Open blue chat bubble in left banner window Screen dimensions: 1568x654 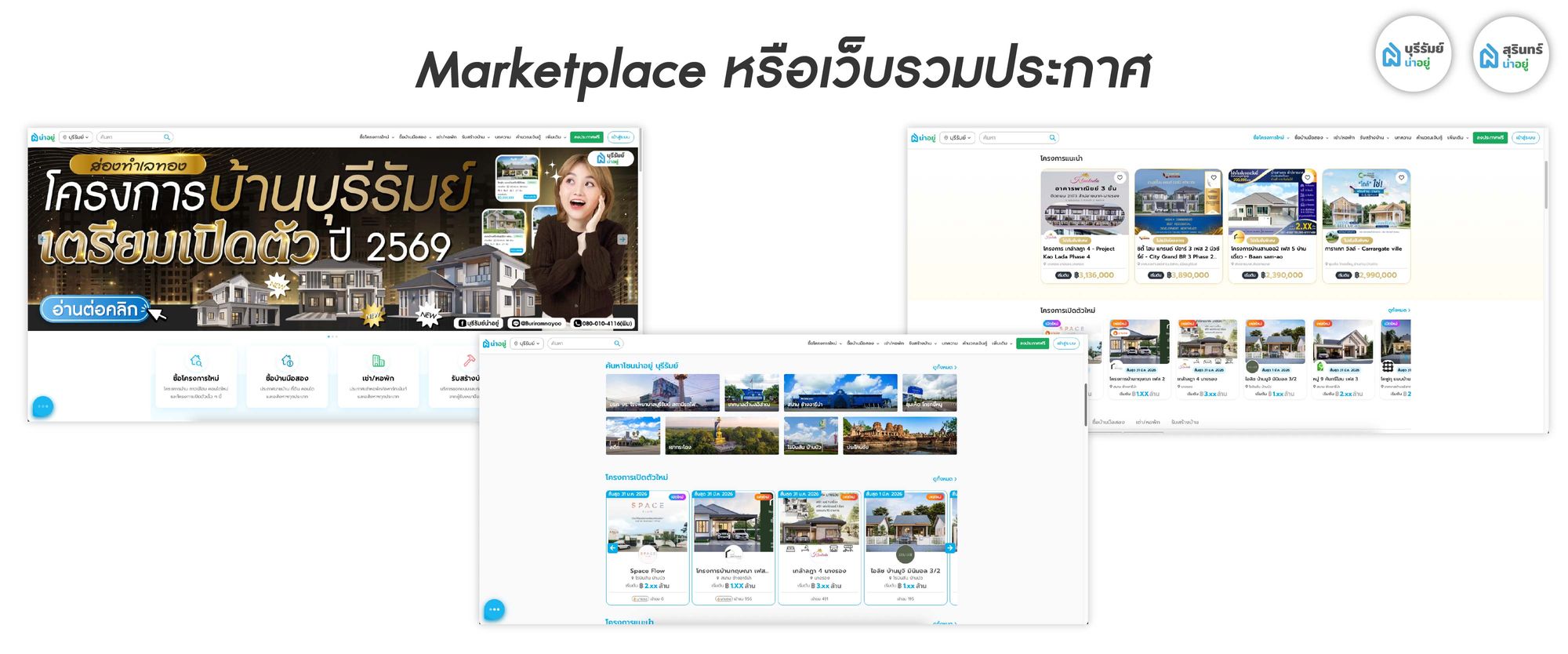(x=43, y=406)
